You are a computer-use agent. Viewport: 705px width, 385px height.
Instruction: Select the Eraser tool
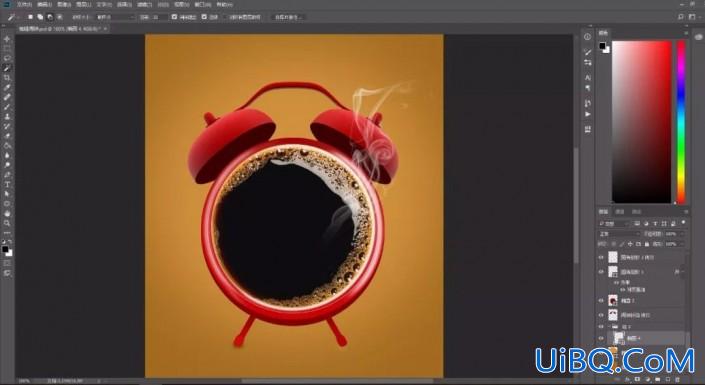point(7,136)
